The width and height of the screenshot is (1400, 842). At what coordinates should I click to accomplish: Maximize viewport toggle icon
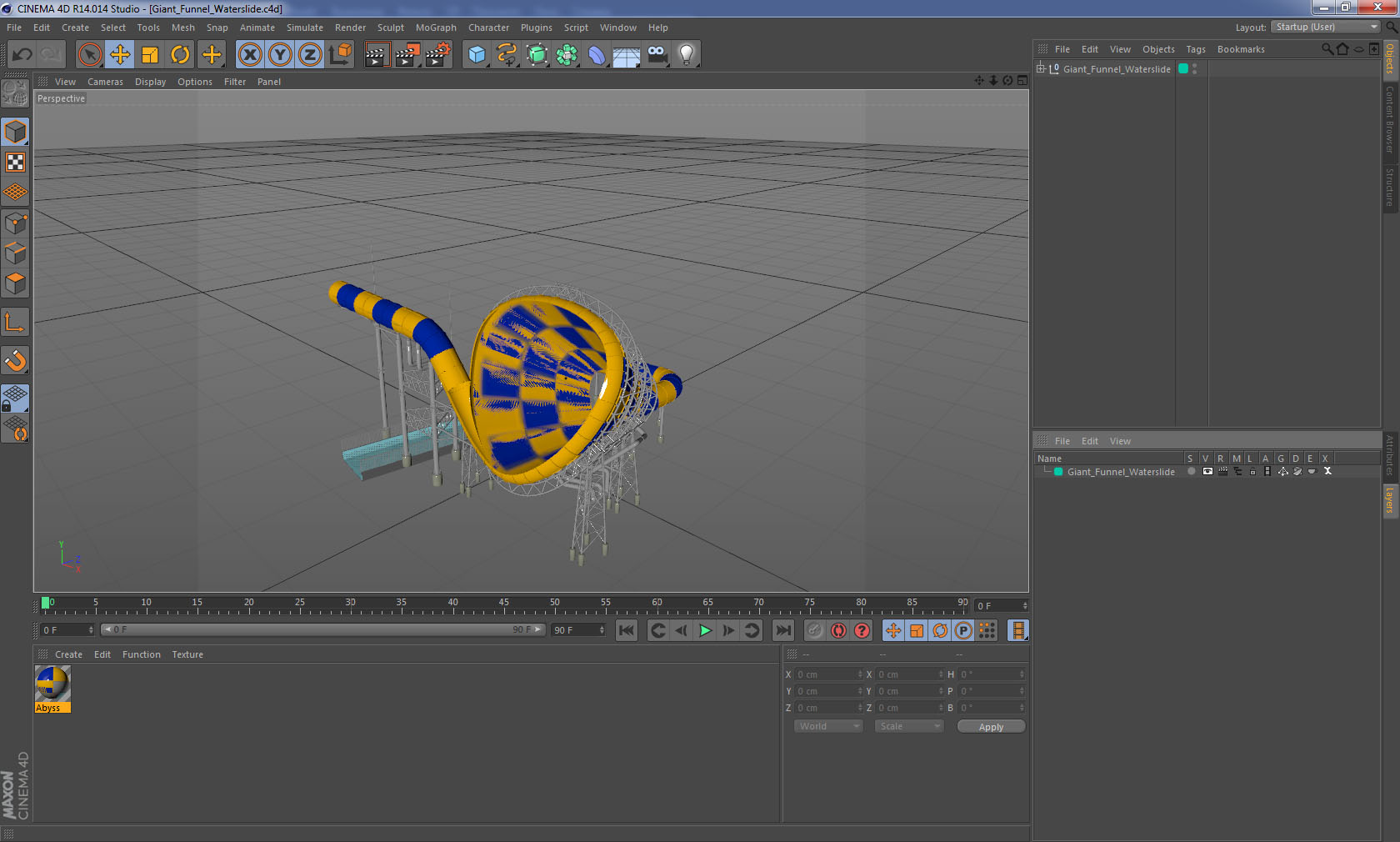[1022, 81]
